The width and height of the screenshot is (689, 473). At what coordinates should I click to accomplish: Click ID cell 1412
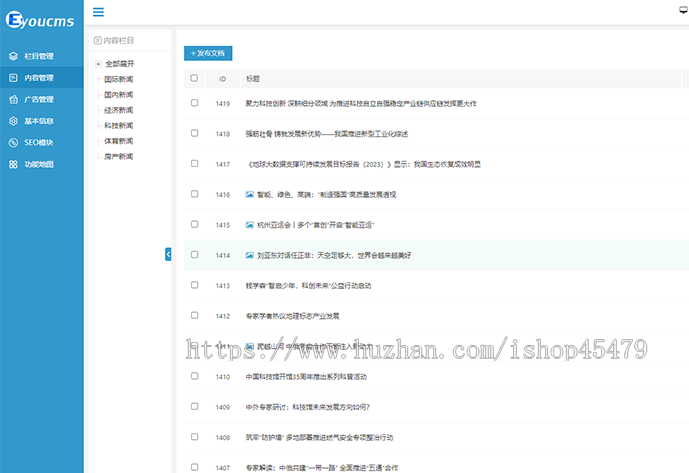(x=223, y=316)
